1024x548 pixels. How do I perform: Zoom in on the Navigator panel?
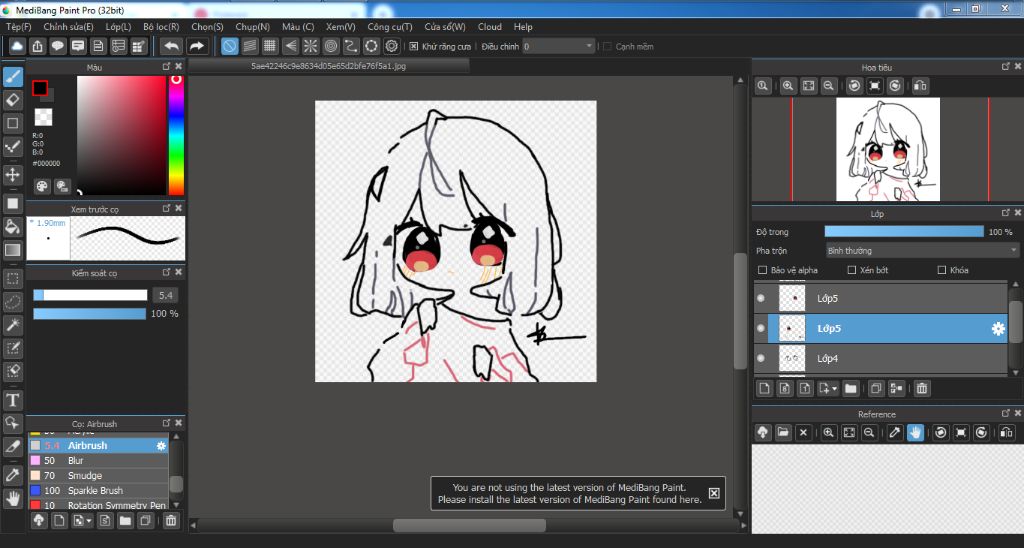(788, 86)
